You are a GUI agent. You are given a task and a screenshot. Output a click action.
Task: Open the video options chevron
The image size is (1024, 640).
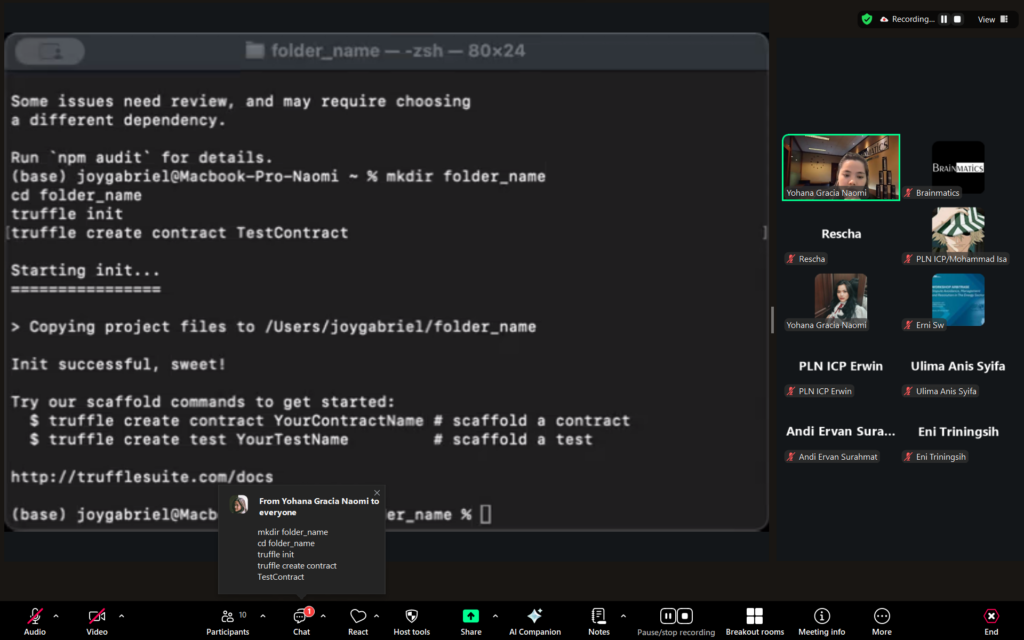[122, 616]
